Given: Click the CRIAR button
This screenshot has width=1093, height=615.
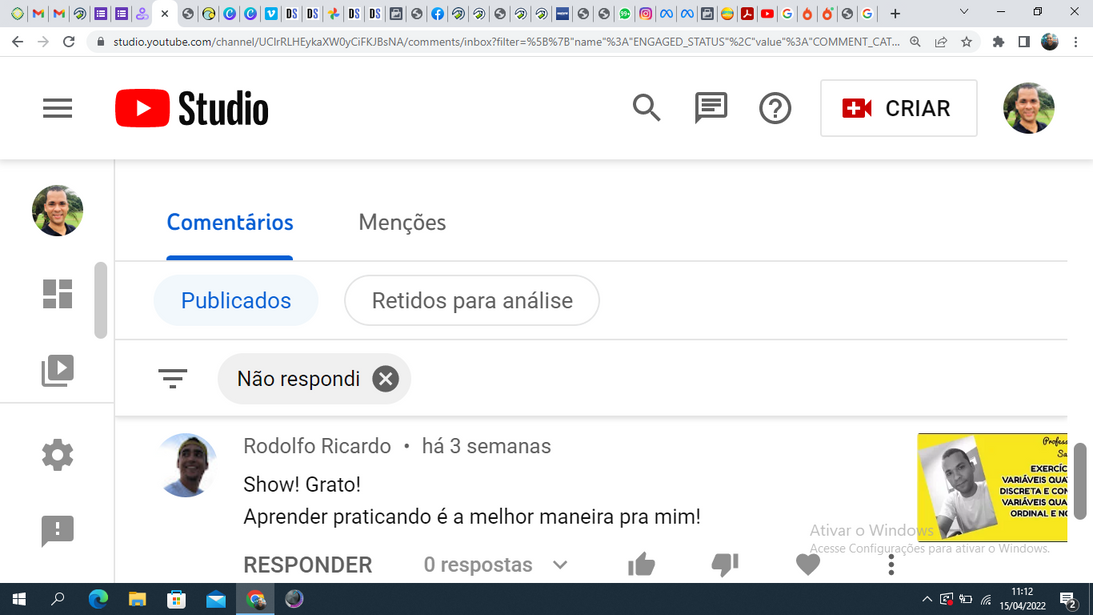Looking at the screenshot, I should [x=898, y=108].
